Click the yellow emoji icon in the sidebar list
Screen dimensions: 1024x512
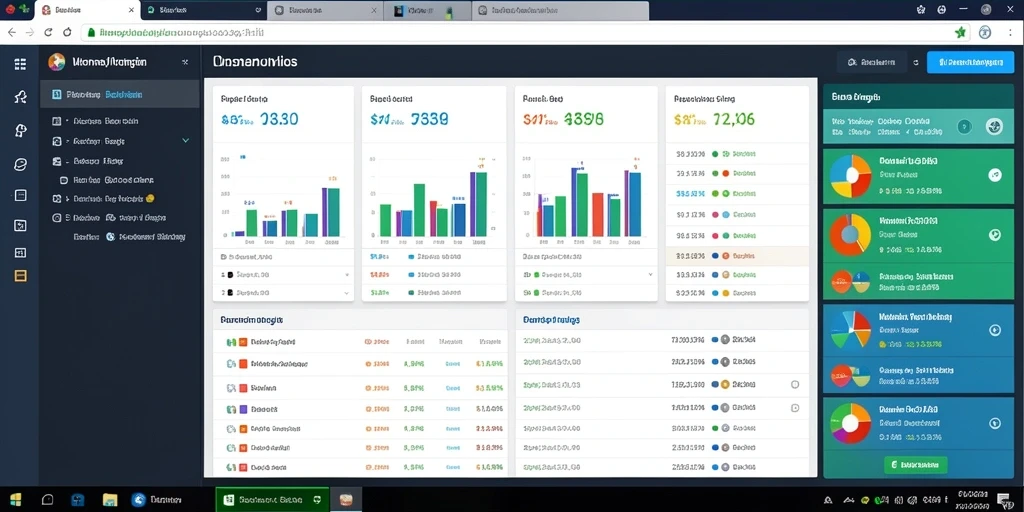[150, 199]
